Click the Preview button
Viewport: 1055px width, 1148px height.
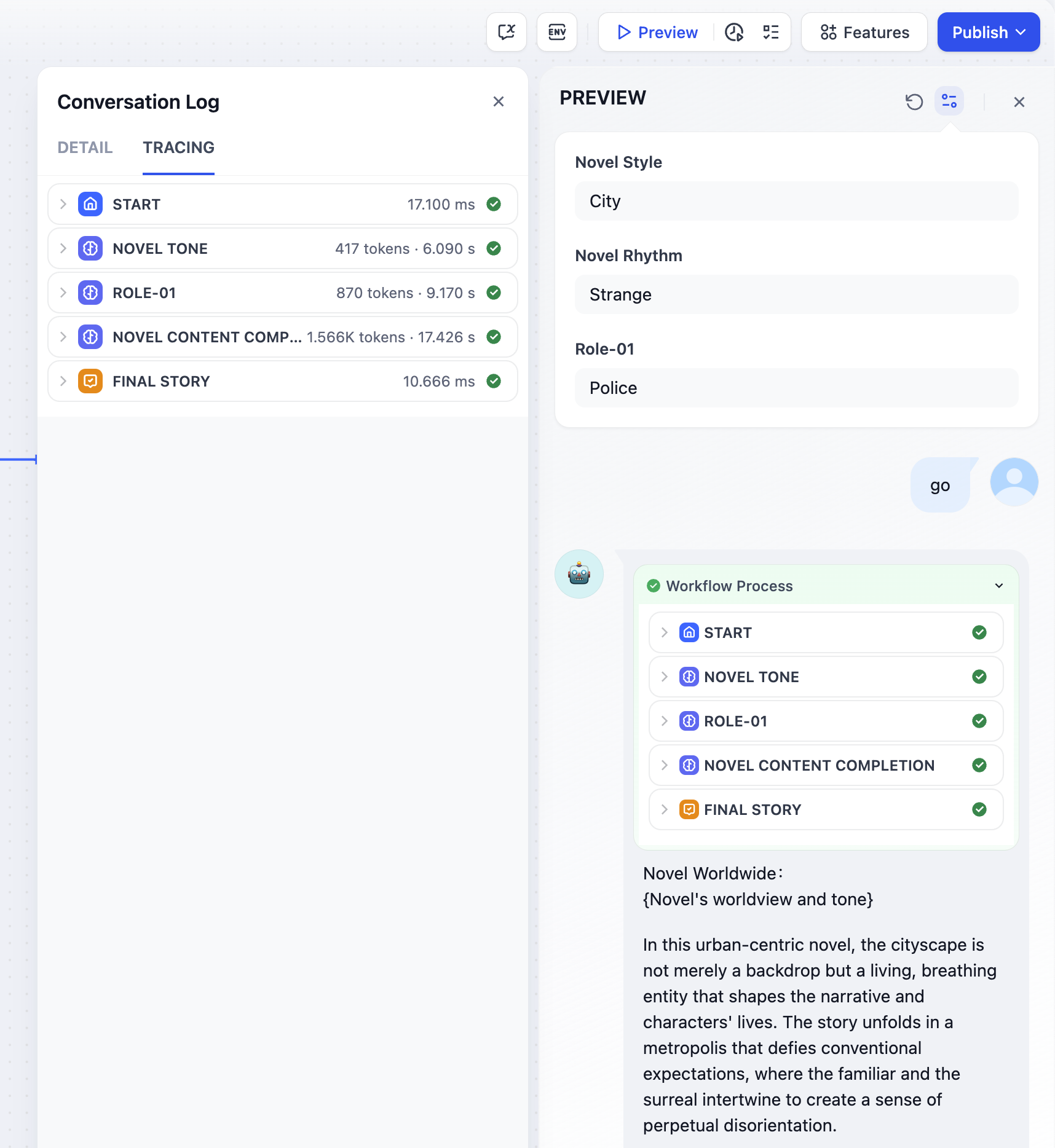tap(657, 32)
